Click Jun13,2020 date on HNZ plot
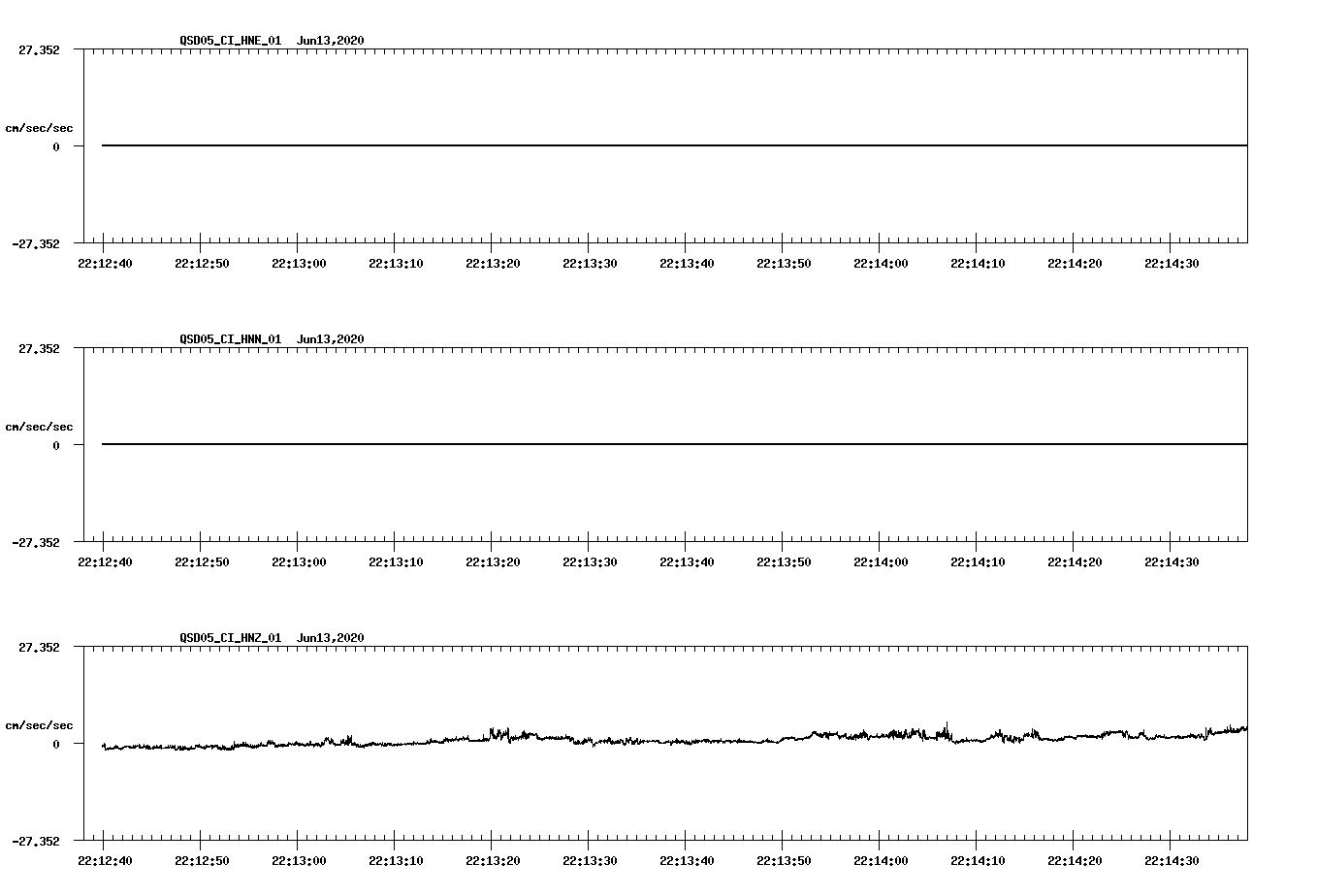 coord(331,638)
